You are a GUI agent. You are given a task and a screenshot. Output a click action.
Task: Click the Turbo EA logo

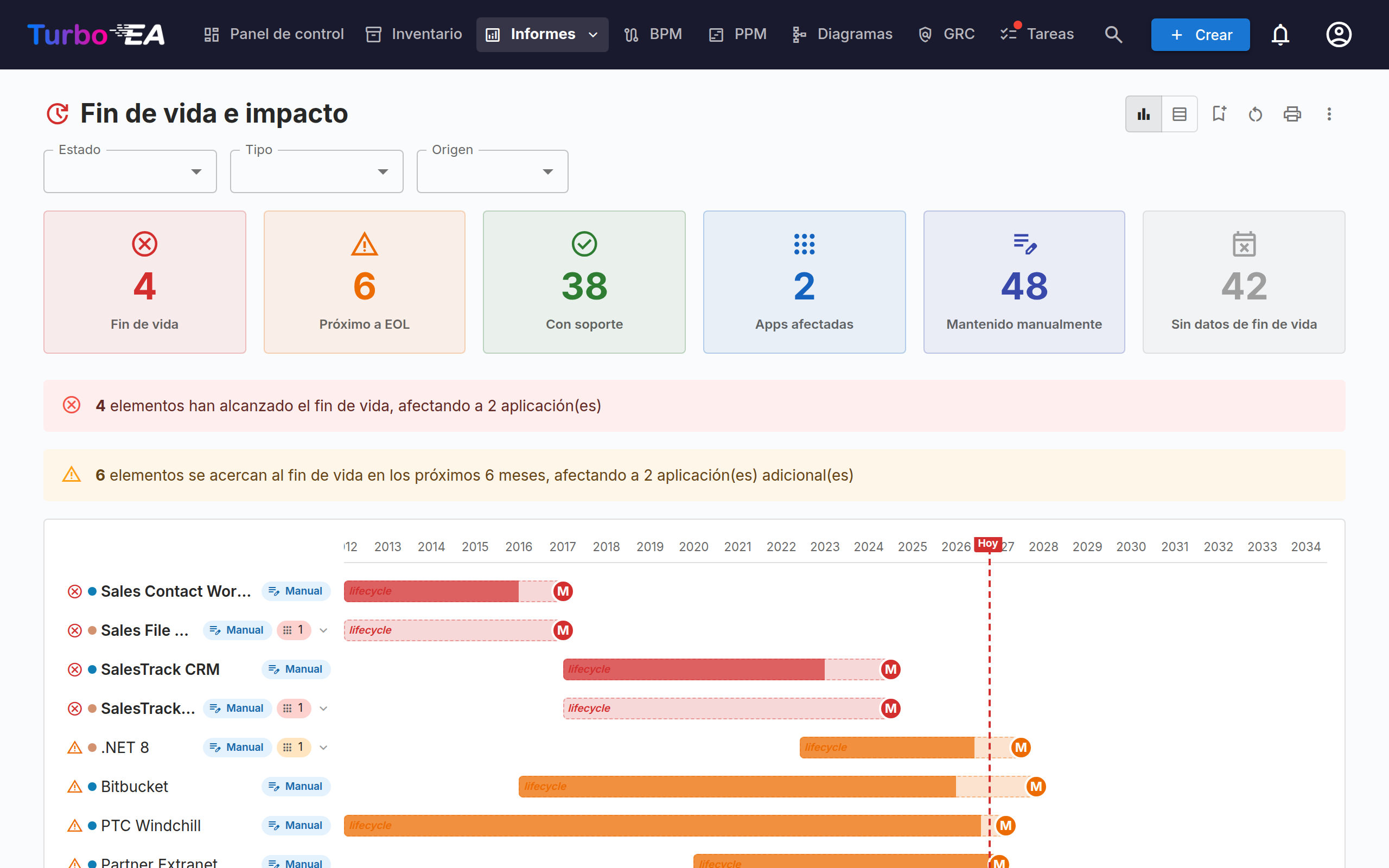click(x=96, y=34)
